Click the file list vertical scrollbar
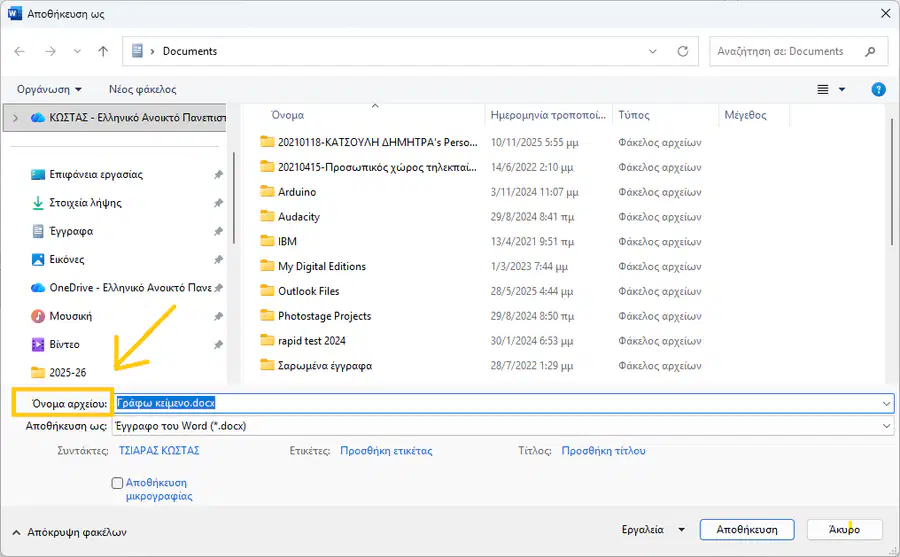The height and width of the screenshot is (557, 900). [891, 181]
